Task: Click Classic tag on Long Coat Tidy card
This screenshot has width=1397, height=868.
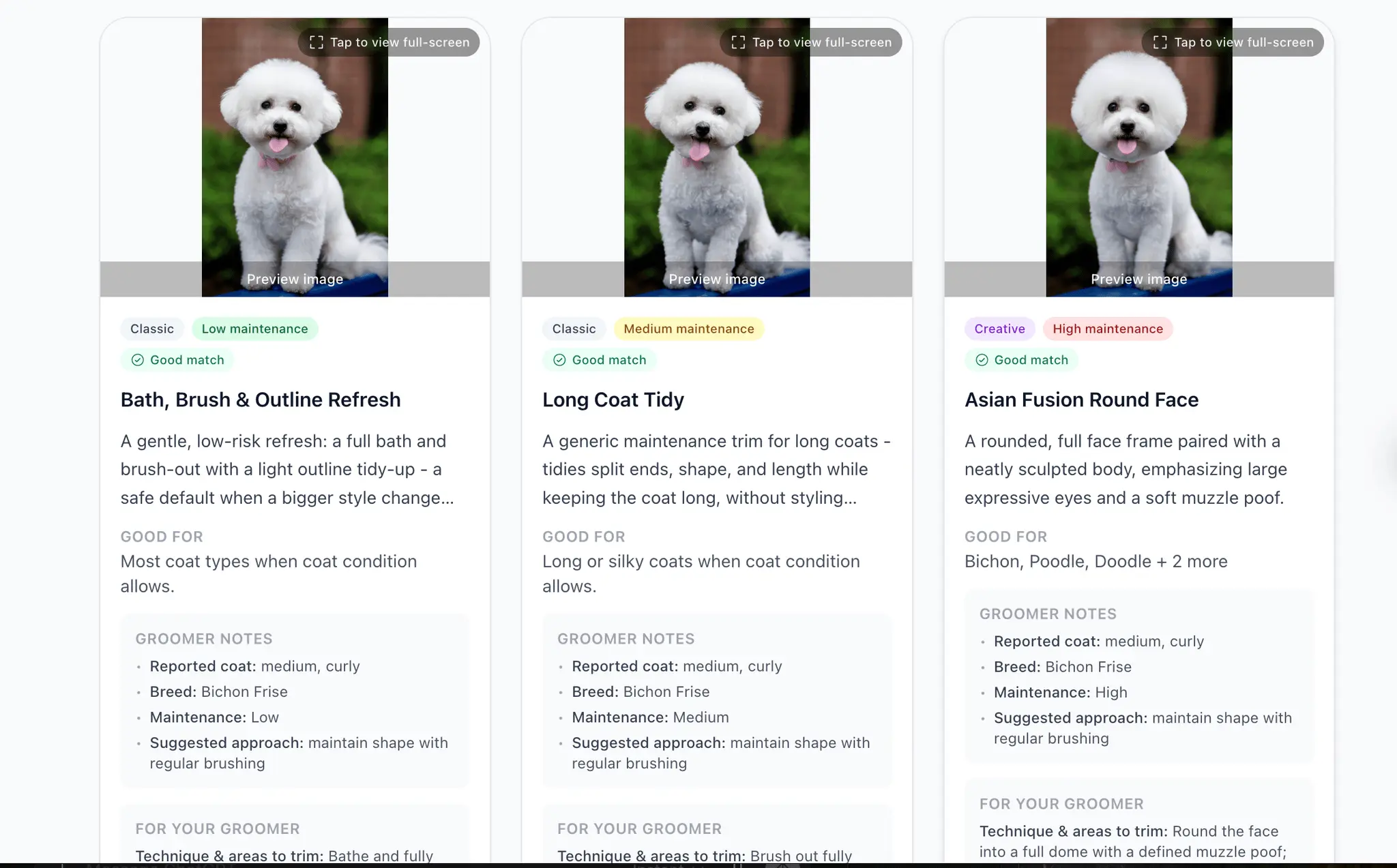Action: [x=574, y=329]
